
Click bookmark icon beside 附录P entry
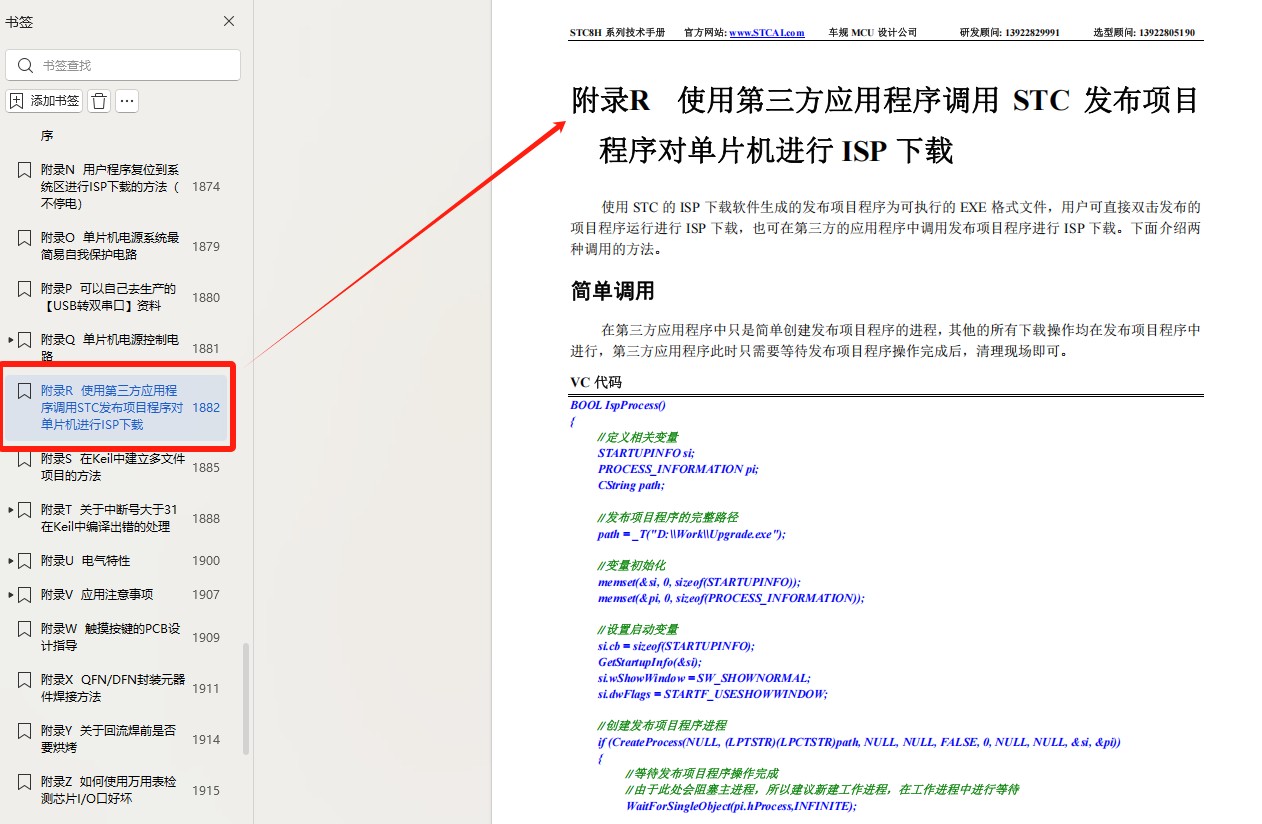tap(25, 289)
